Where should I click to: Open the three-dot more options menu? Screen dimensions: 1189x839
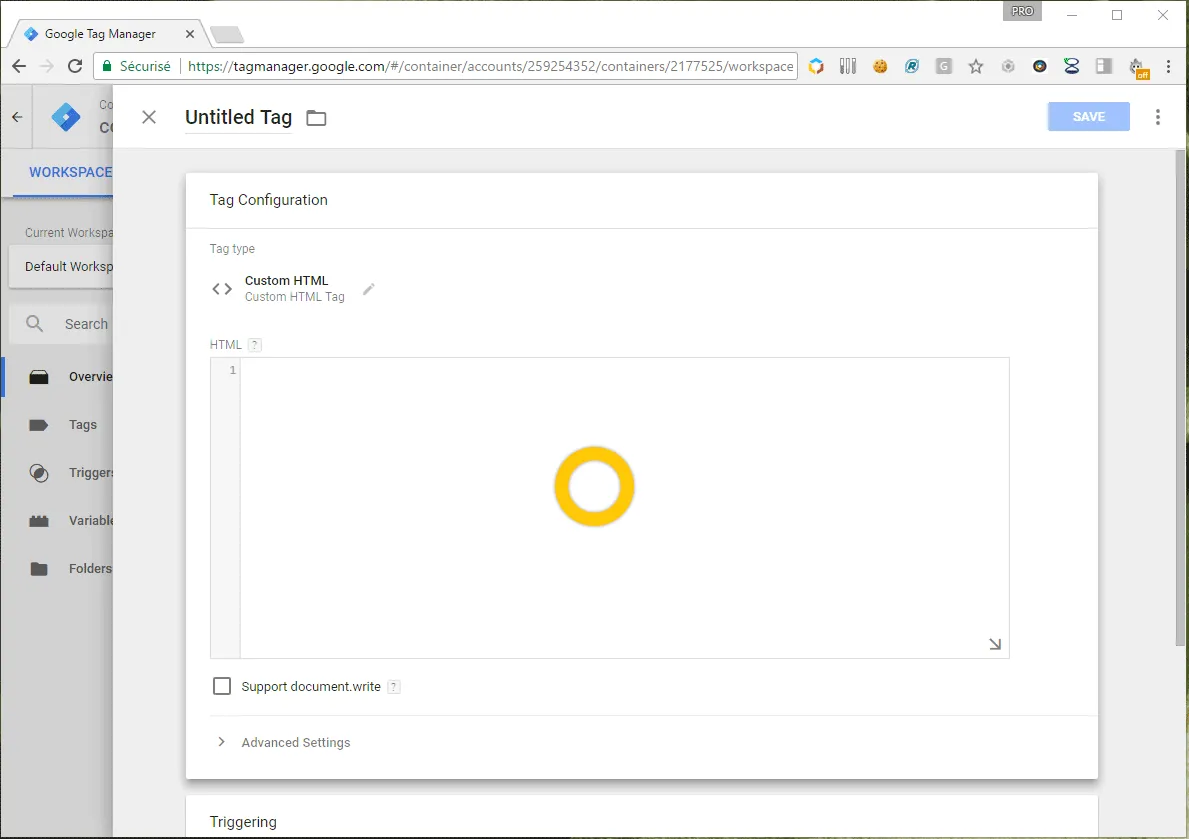point(1158,117)
